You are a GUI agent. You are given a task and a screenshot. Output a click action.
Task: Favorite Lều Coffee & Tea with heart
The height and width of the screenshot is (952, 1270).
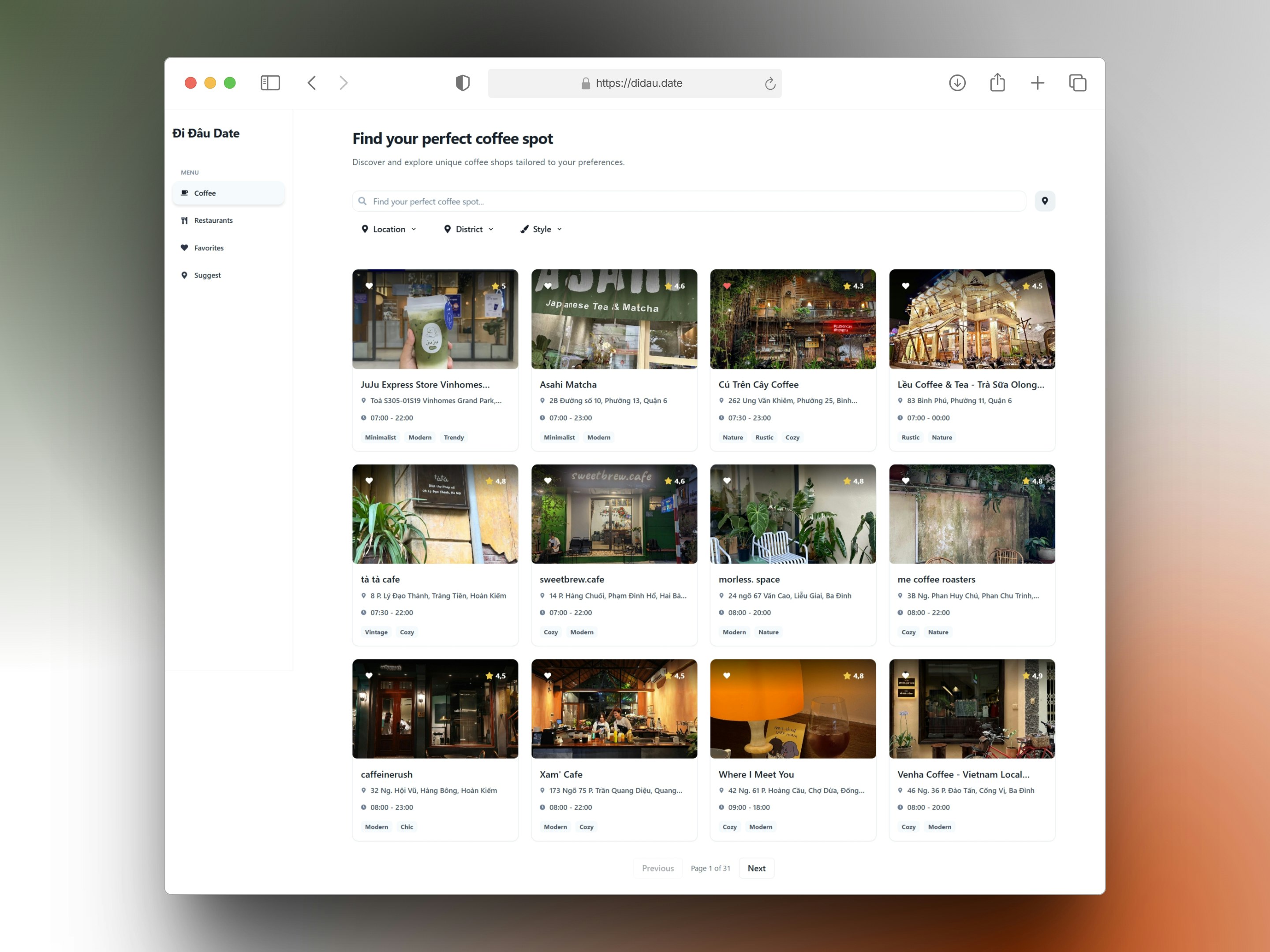pyautogui.click(x=905, y=286)
